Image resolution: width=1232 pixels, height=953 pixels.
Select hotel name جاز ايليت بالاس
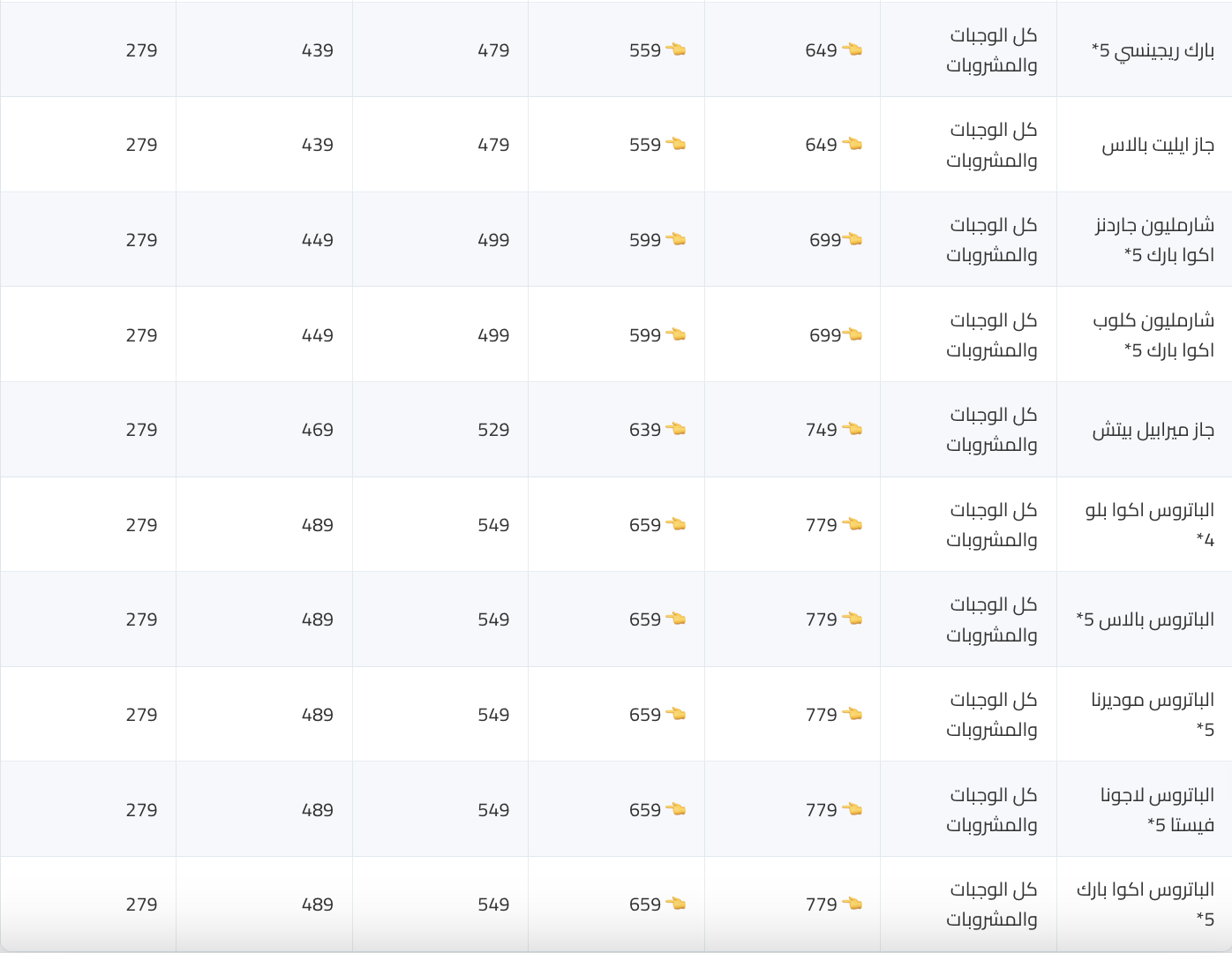pos(1158,146)
